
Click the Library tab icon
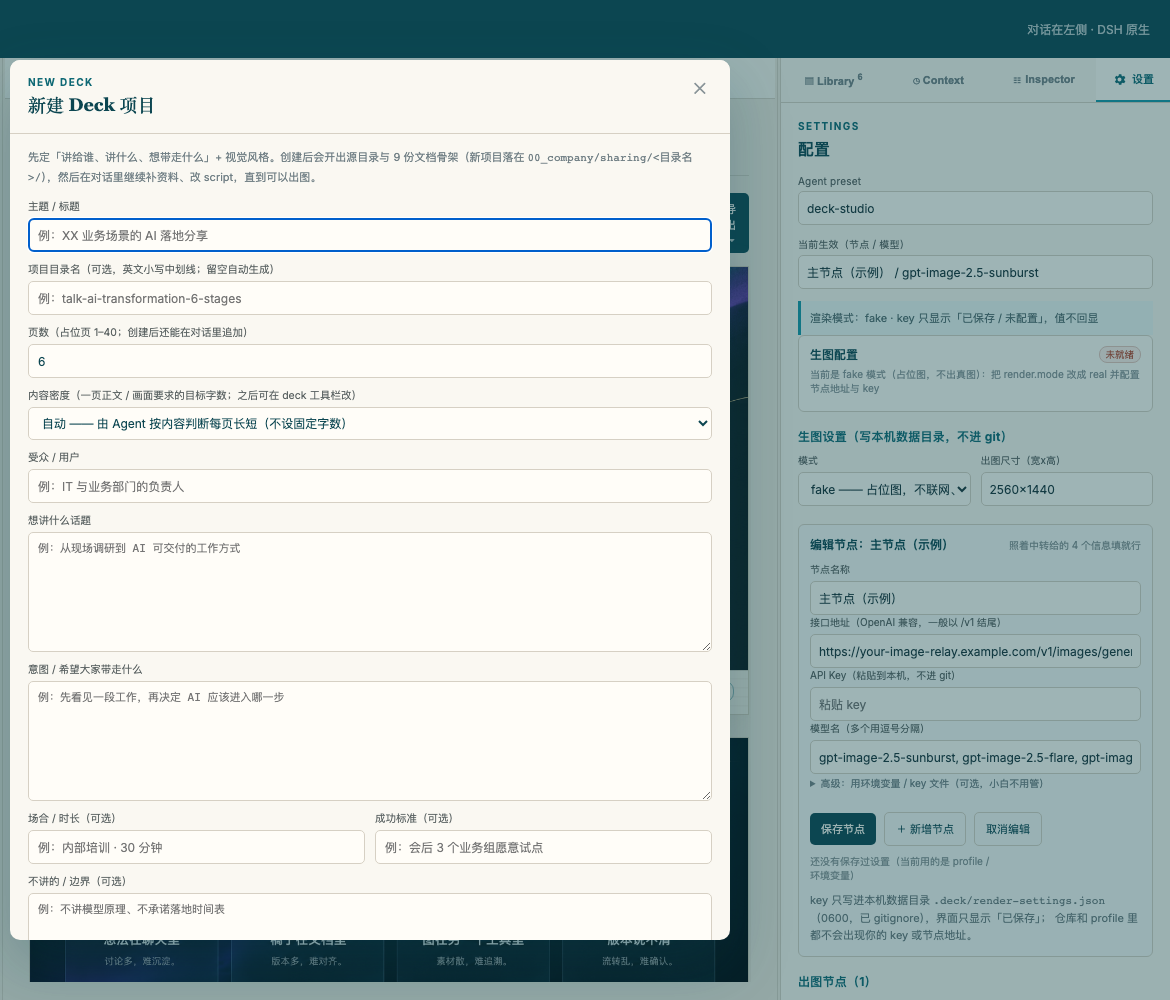pyautogui.click(x=809, y=81)
